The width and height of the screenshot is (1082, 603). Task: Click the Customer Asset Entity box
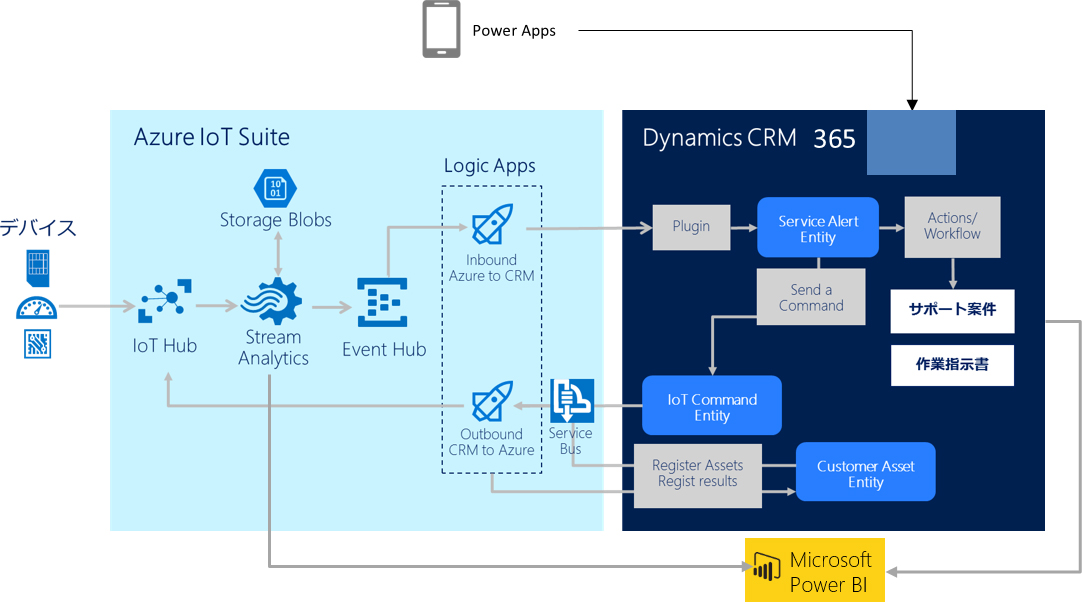[x=865, y=472]
